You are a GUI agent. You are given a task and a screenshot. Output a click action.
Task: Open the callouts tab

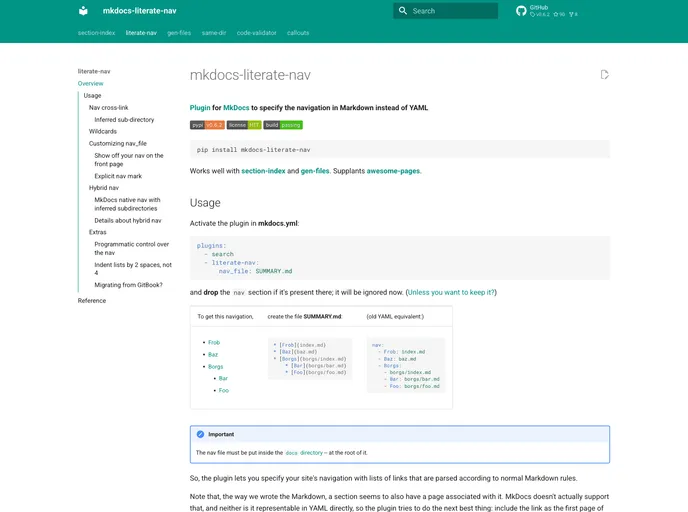[298, 33]
